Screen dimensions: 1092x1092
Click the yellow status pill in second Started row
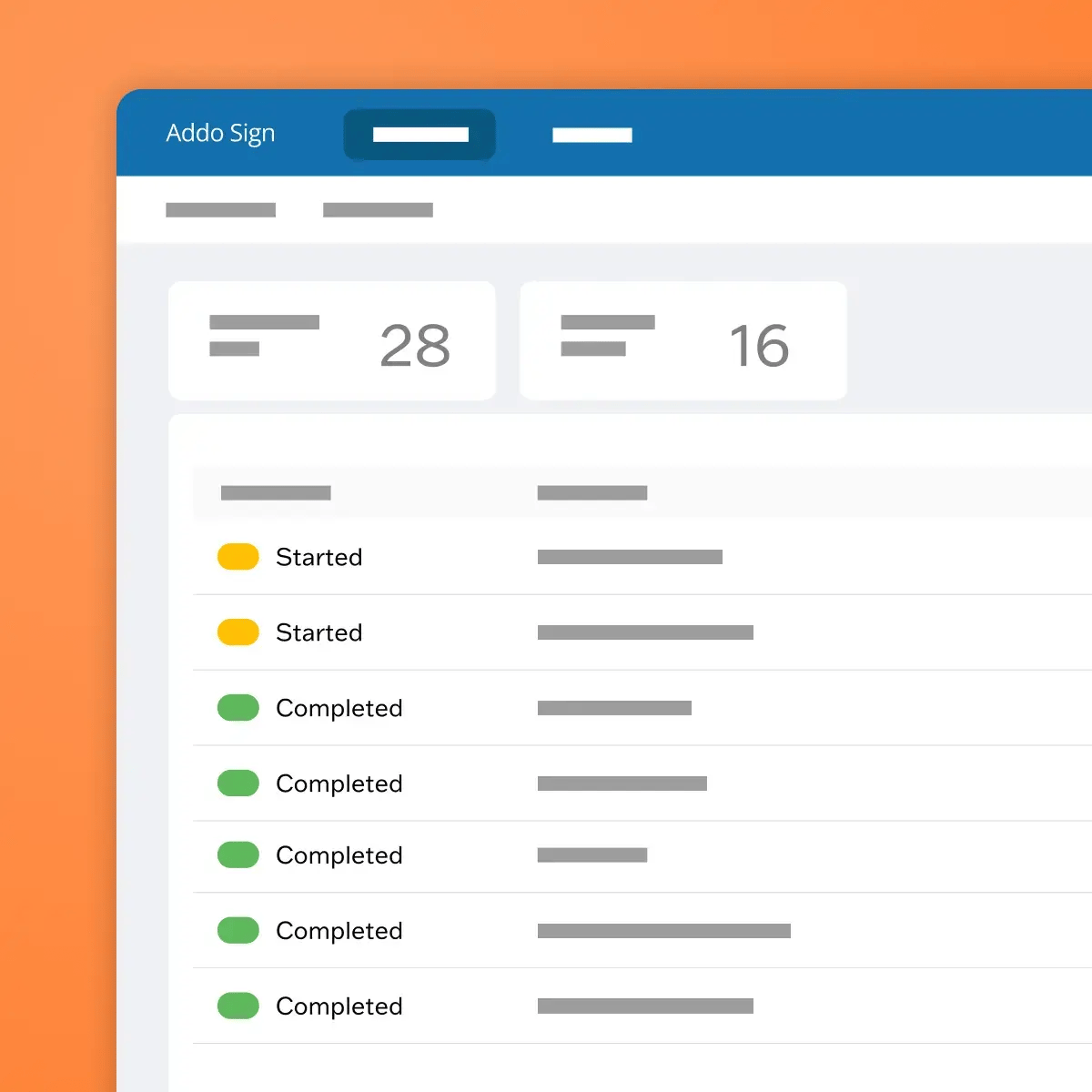[238, 632]
